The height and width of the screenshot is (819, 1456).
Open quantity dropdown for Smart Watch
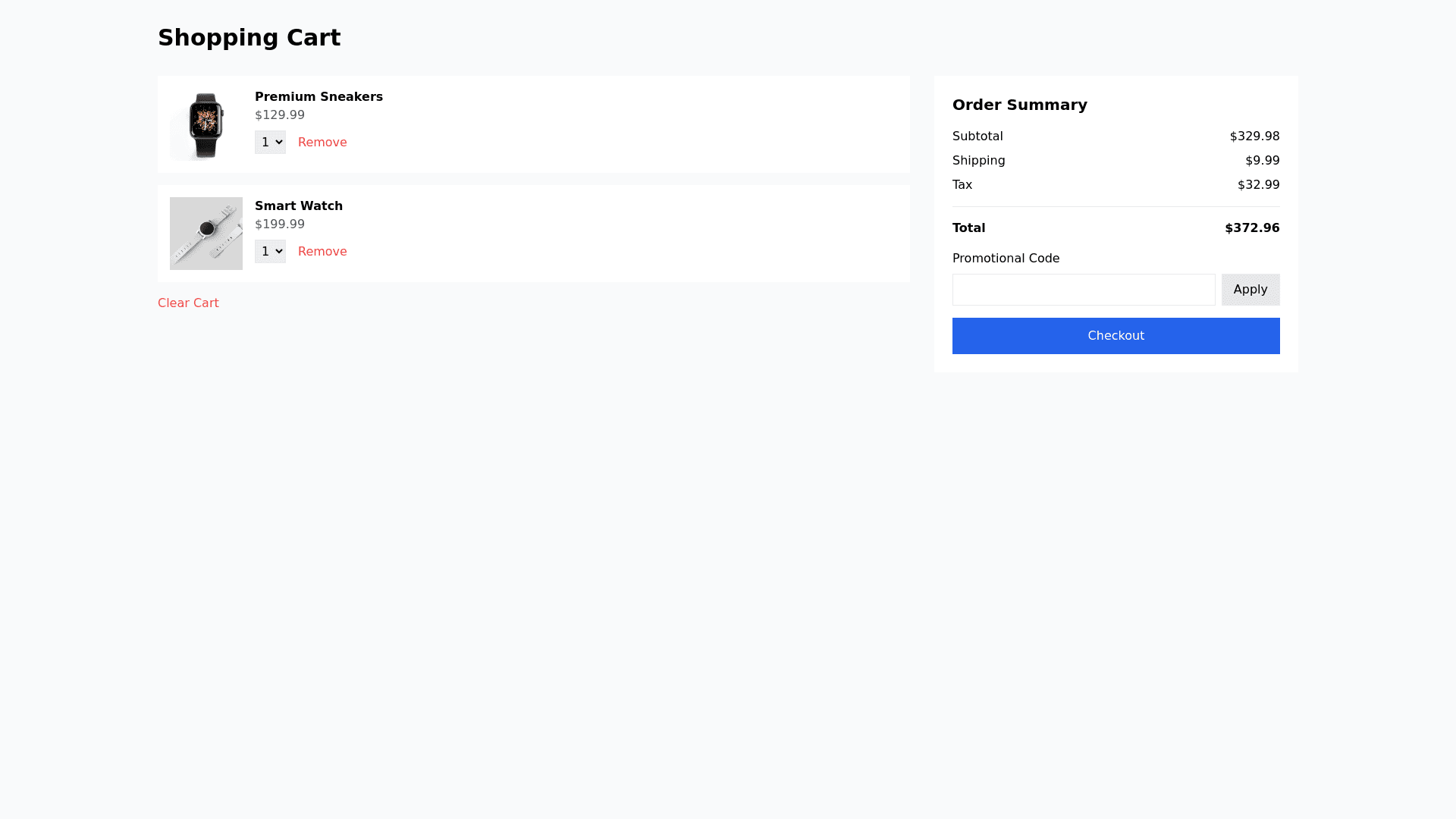(270, 252)
